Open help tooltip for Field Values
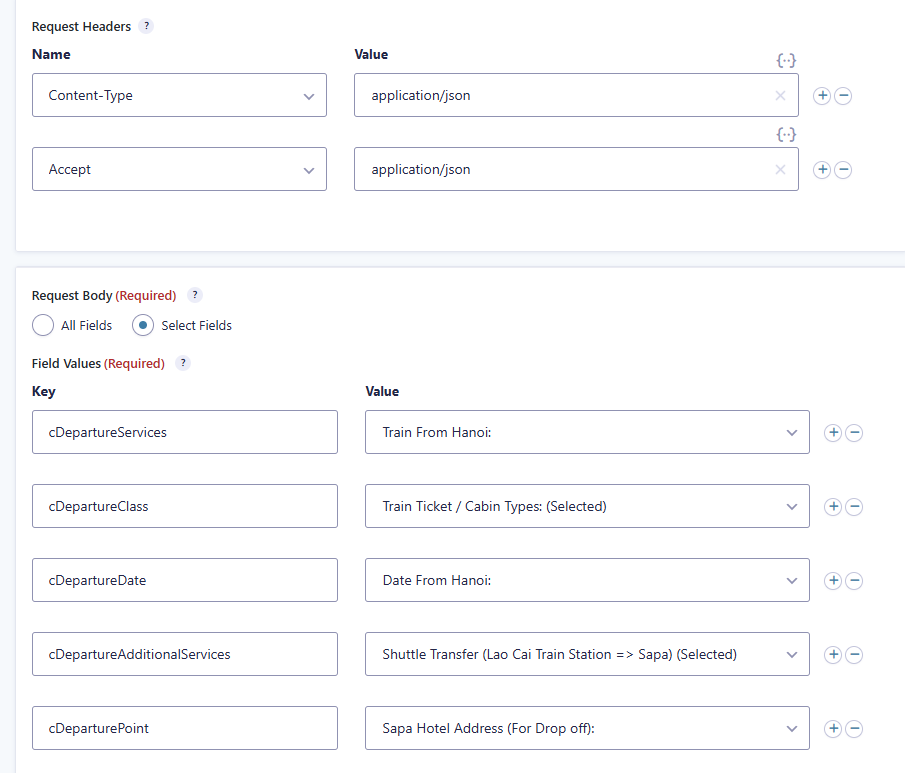Screen dimensions: 905x773 tap(183, 363)
